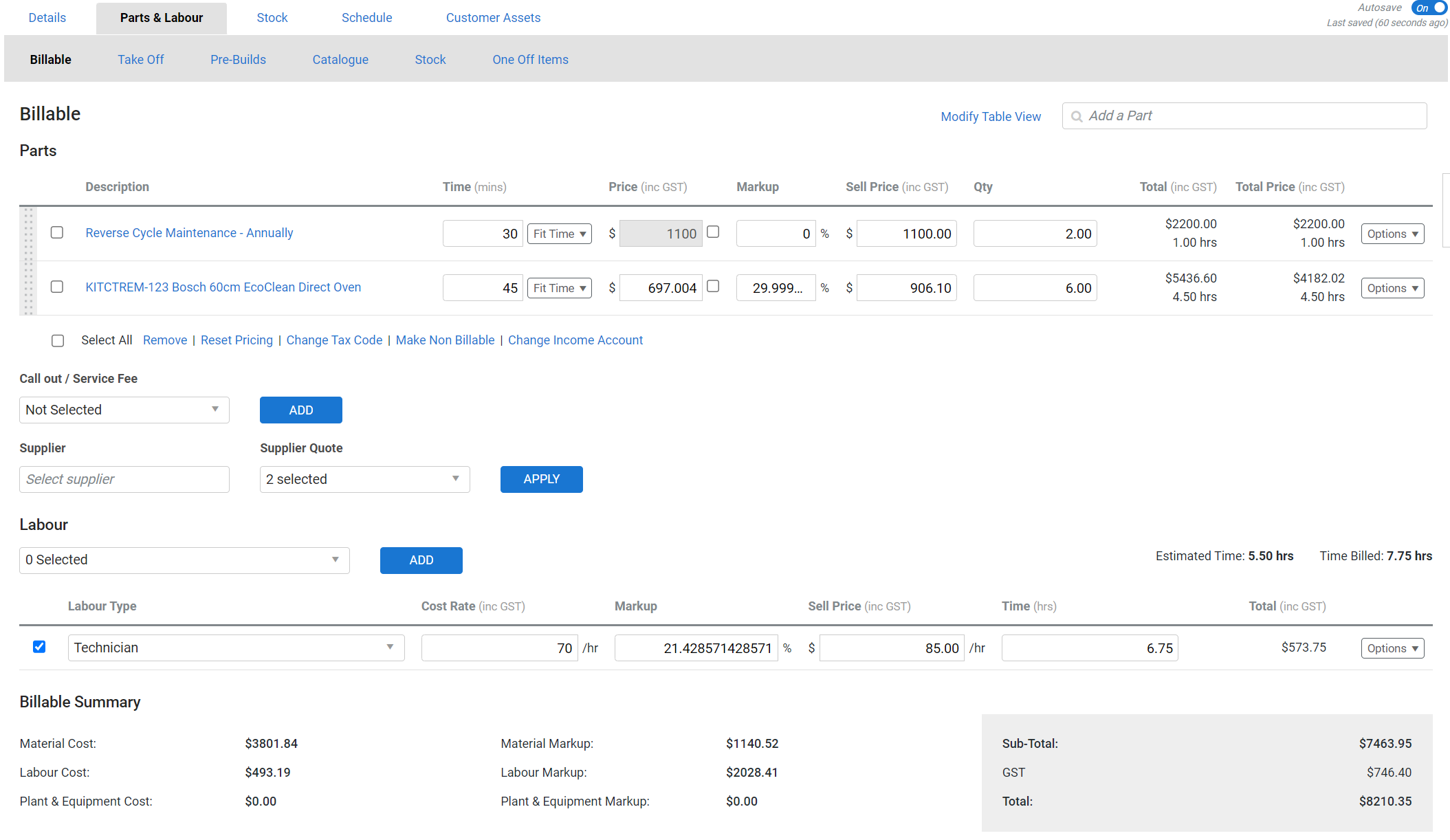Open the Technician labour type dropdown
This screenshot has width=1450, height=840.
pyautogui.click(x=236, y=648)
